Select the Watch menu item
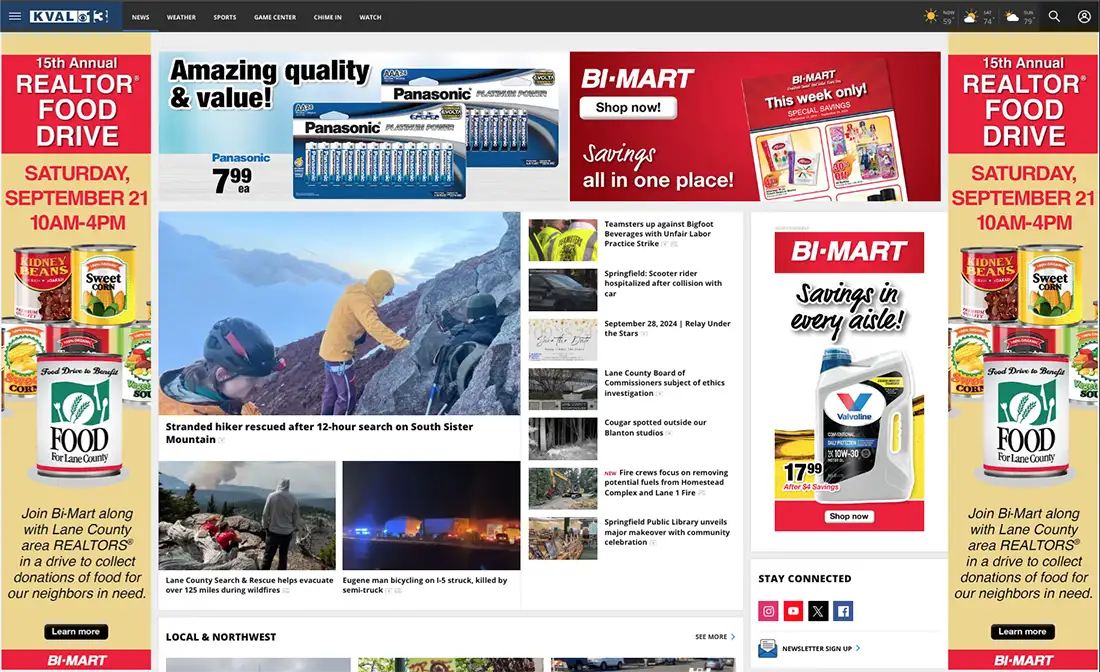This screenshot has width=1100, height=672. 370,17
